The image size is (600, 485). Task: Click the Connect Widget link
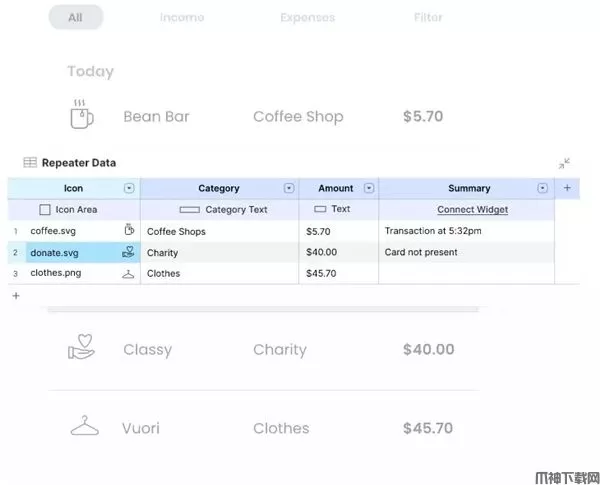[x=472, y=210]
